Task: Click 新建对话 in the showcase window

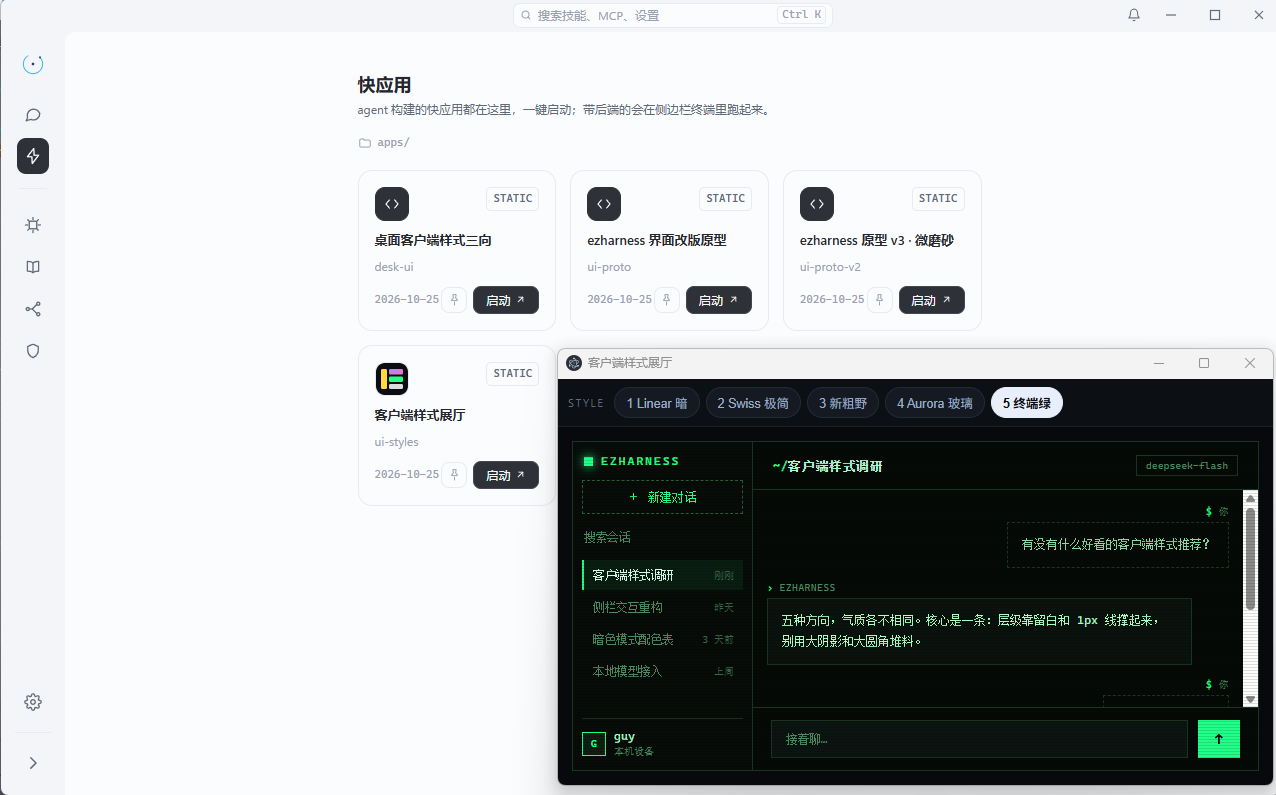Action: pos(662,497)
